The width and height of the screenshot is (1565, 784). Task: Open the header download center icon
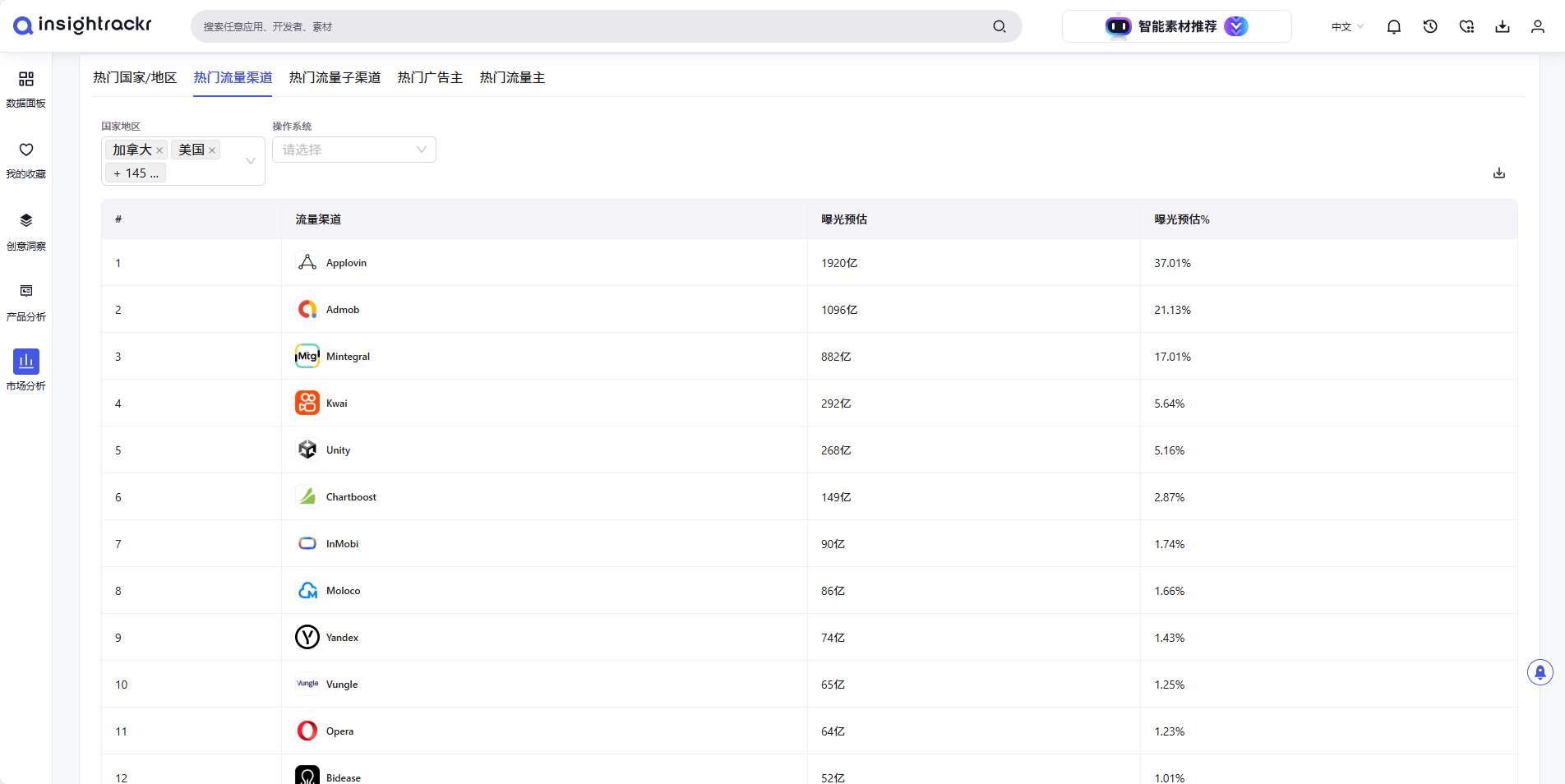pos(1503,26)
